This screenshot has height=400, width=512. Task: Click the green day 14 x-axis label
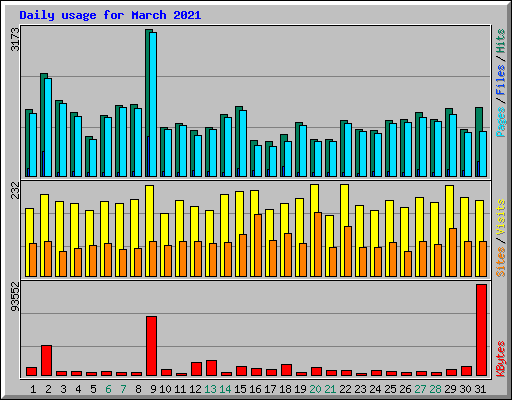[225, 389]
